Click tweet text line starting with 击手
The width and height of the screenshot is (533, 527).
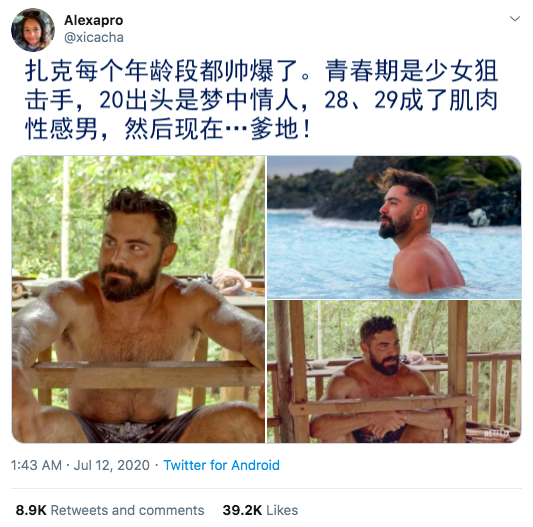(261, 100)
